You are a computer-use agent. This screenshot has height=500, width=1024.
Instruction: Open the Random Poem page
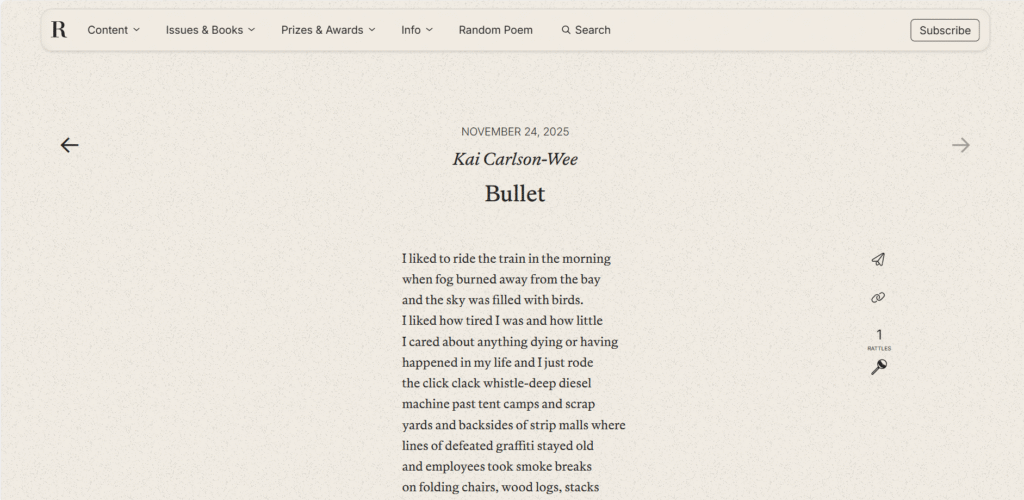pos(495,30)
